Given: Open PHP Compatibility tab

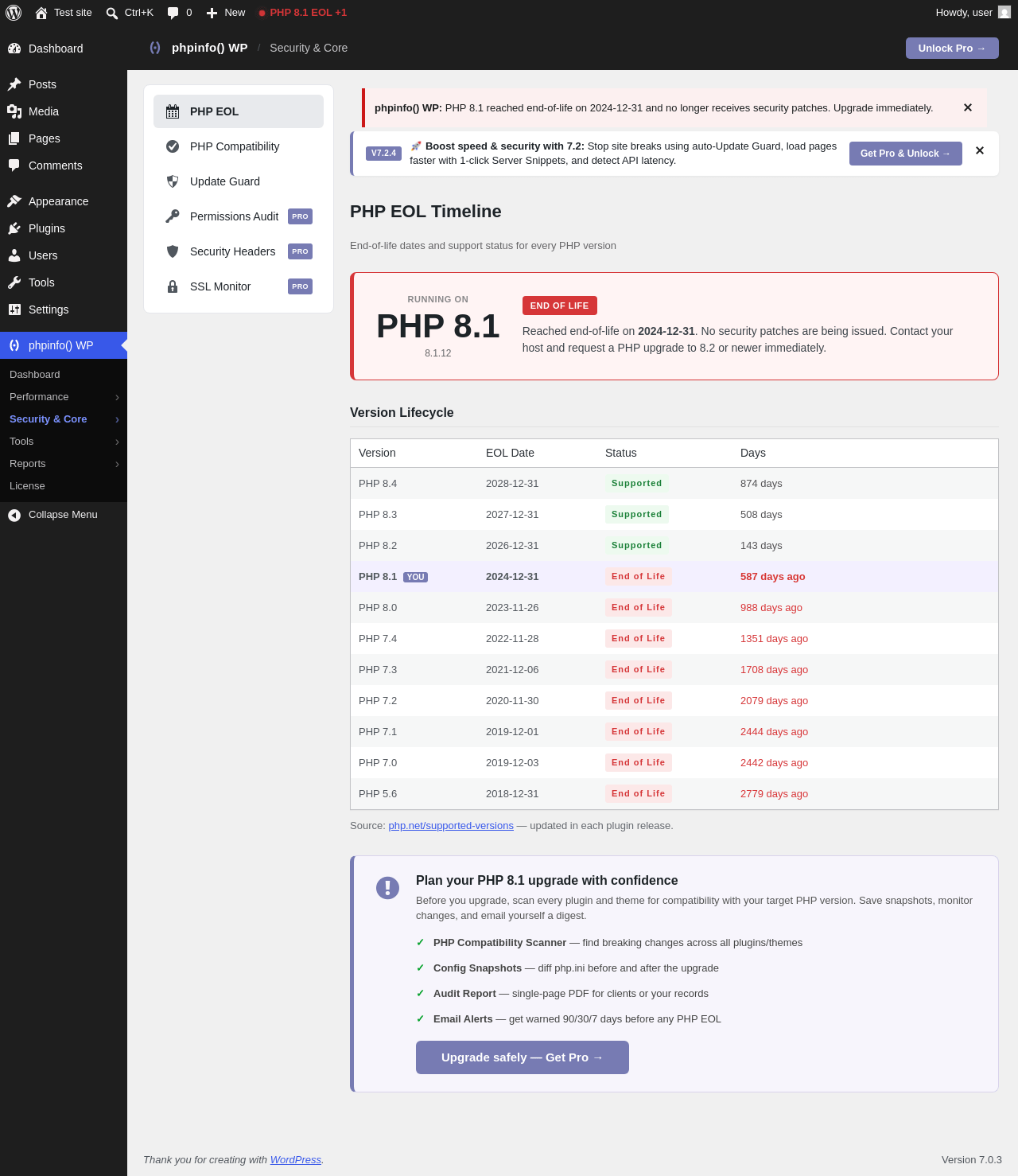Looking at the screenshot, I should (x=239, y=146).
